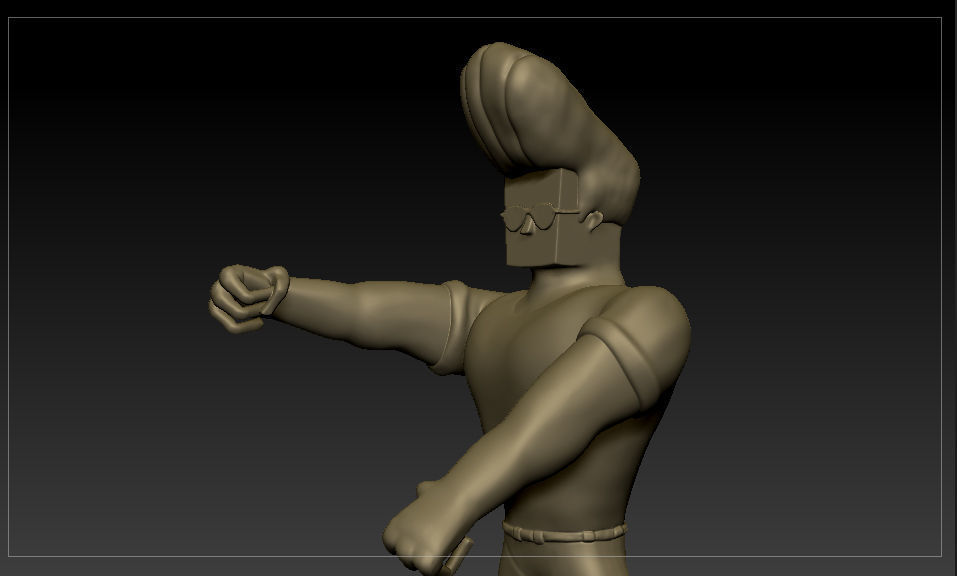
Task: Click the character's ear on the head
Action: 593,220
